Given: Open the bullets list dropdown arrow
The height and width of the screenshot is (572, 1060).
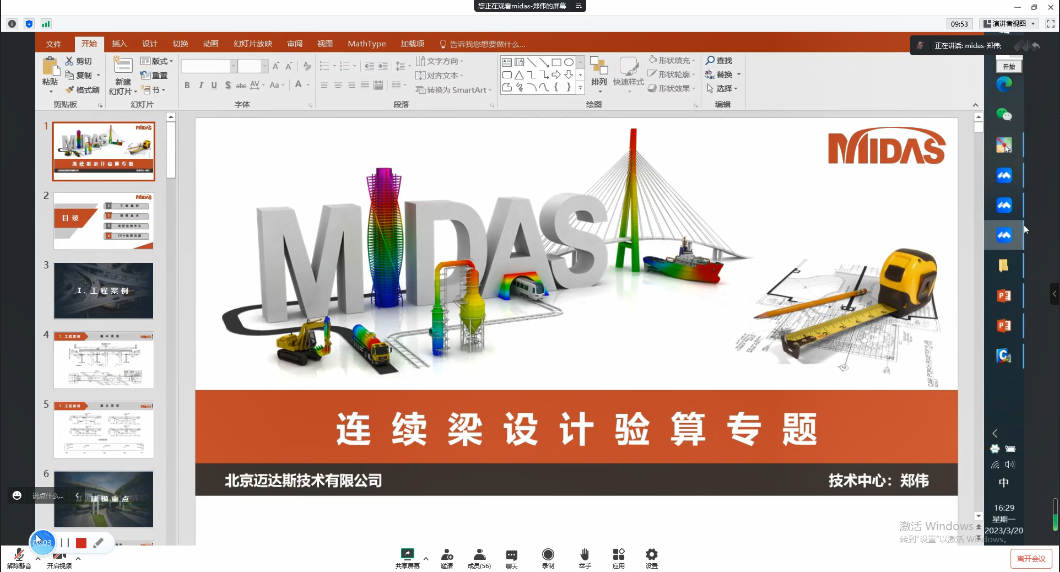Looking at the screenshot, I should coord(335,66).
